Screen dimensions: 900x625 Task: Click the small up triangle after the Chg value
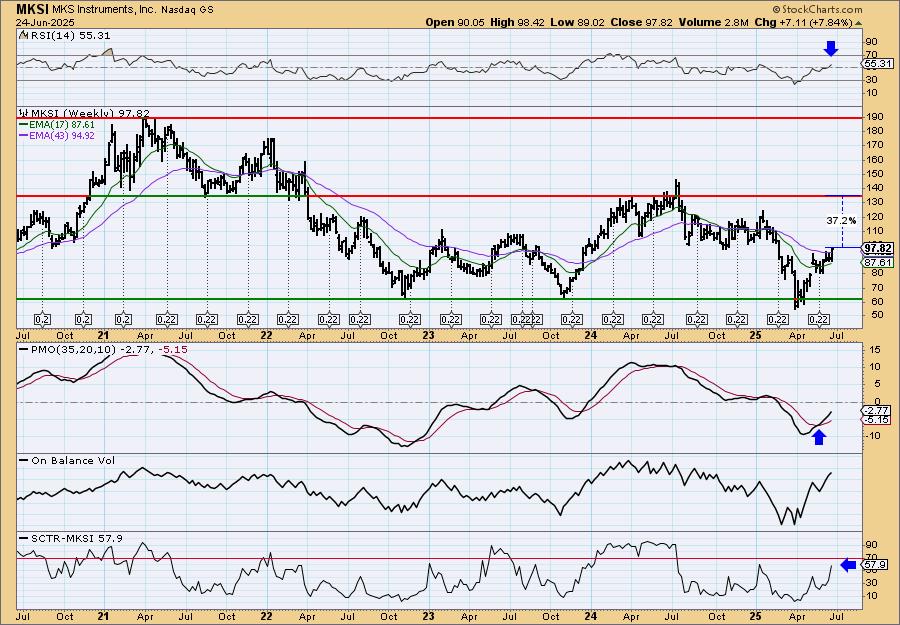point(859,23)
